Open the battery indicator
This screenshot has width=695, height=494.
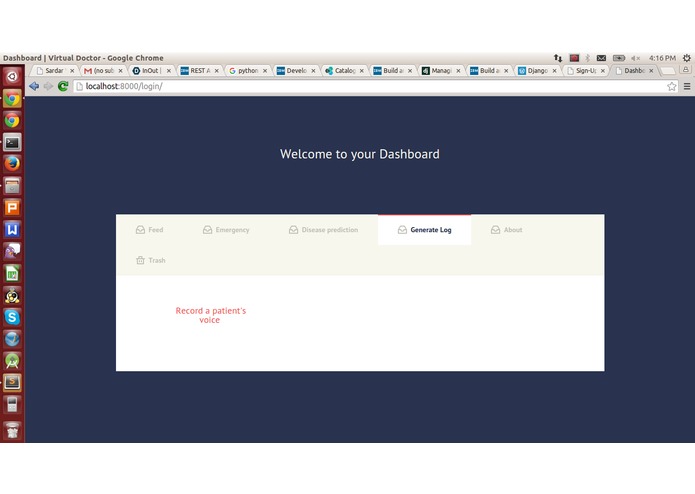coord(619,58)
